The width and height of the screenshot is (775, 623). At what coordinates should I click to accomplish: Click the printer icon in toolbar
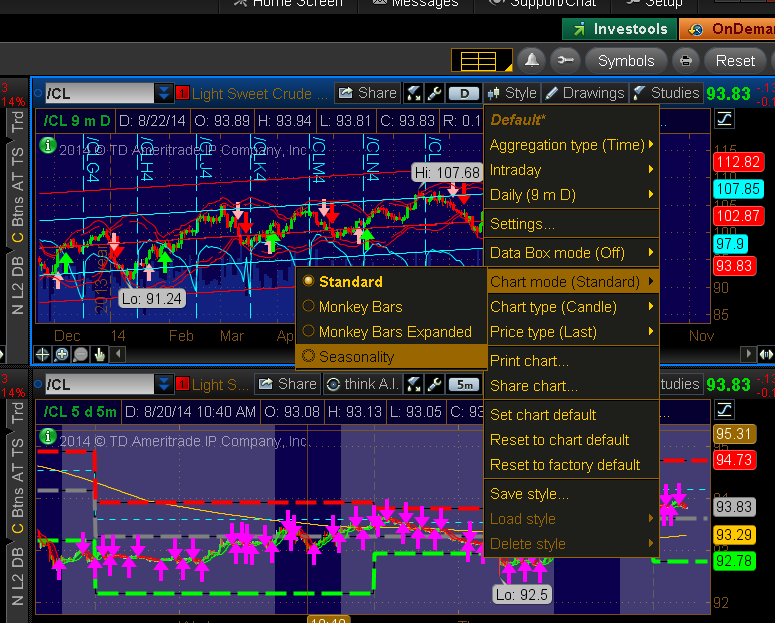click(x=686, y=61)
